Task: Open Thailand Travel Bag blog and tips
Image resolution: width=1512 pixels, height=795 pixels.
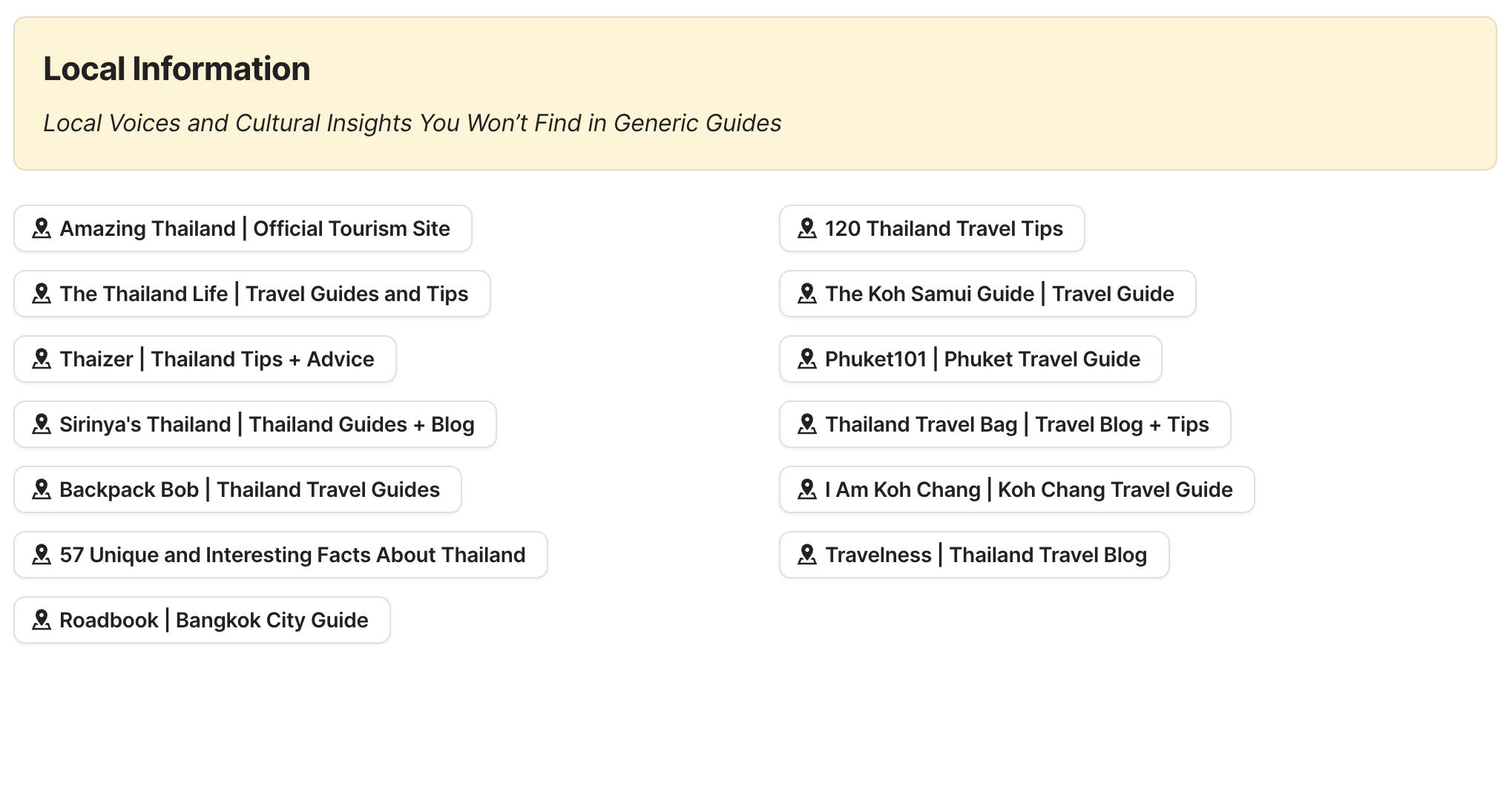Action: pyautogui.click(x=1005, y=424)
